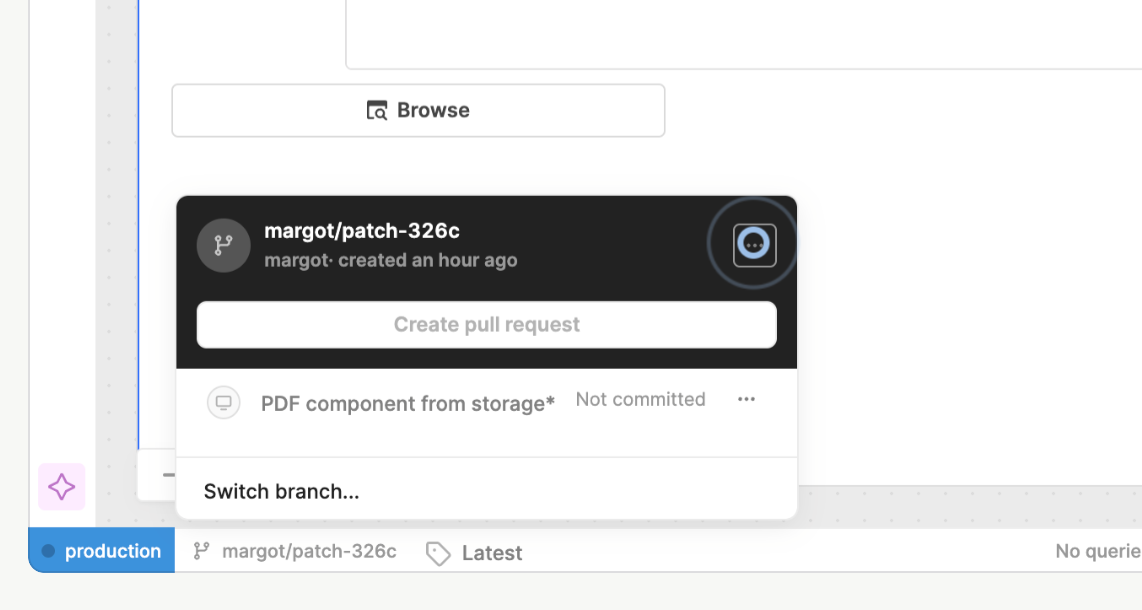
Task: Click the tag icon next to Latest
Action: pyautogui.click(x=437, y=553)
